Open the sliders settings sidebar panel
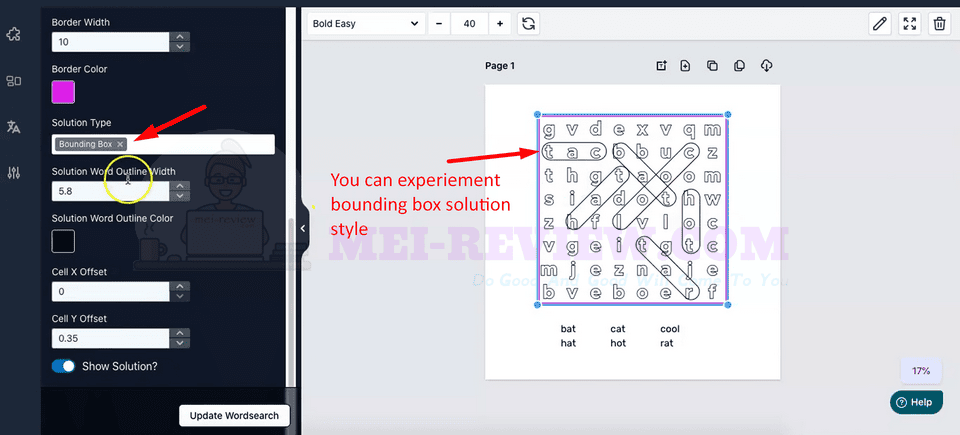 [13, 173]
